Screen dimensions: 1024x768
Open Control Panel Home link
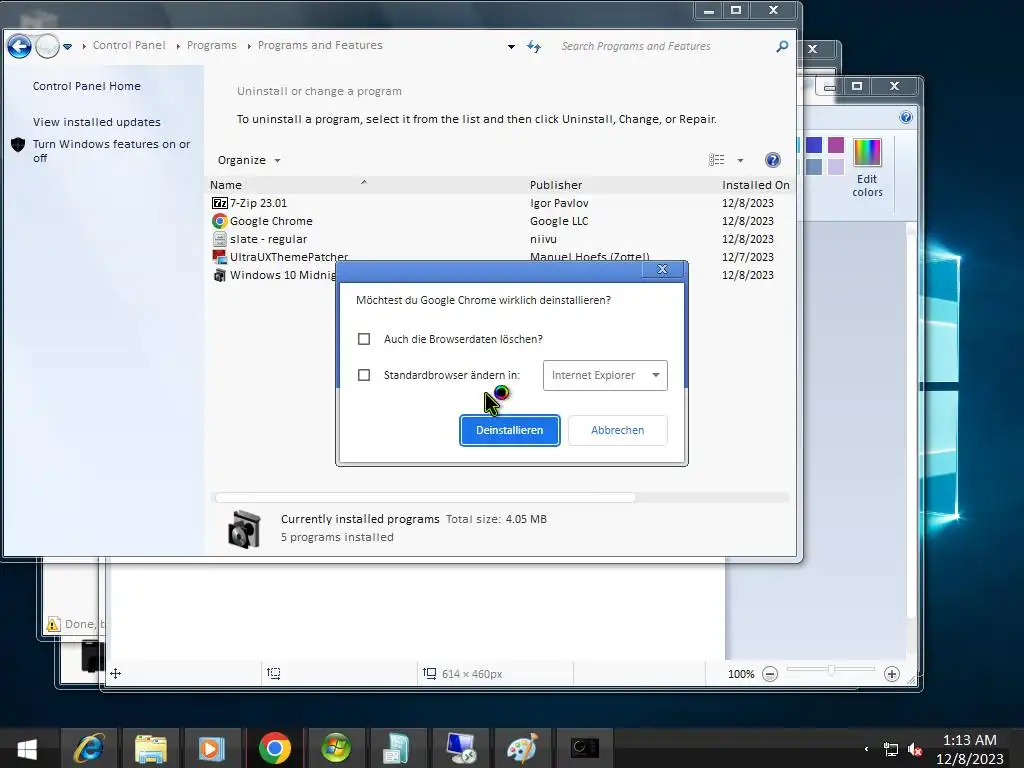[87, 86]
